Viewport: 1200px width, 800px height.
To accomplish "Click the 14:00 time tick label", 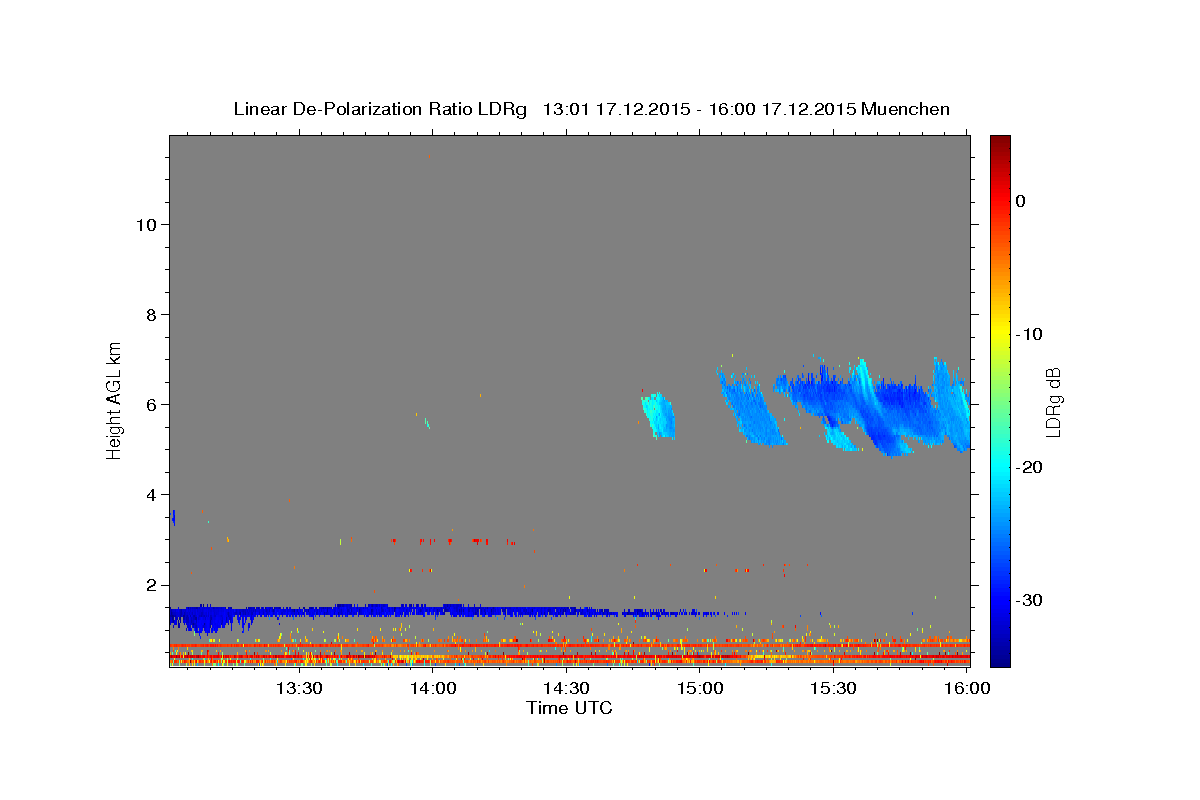I will coord(432,688).
